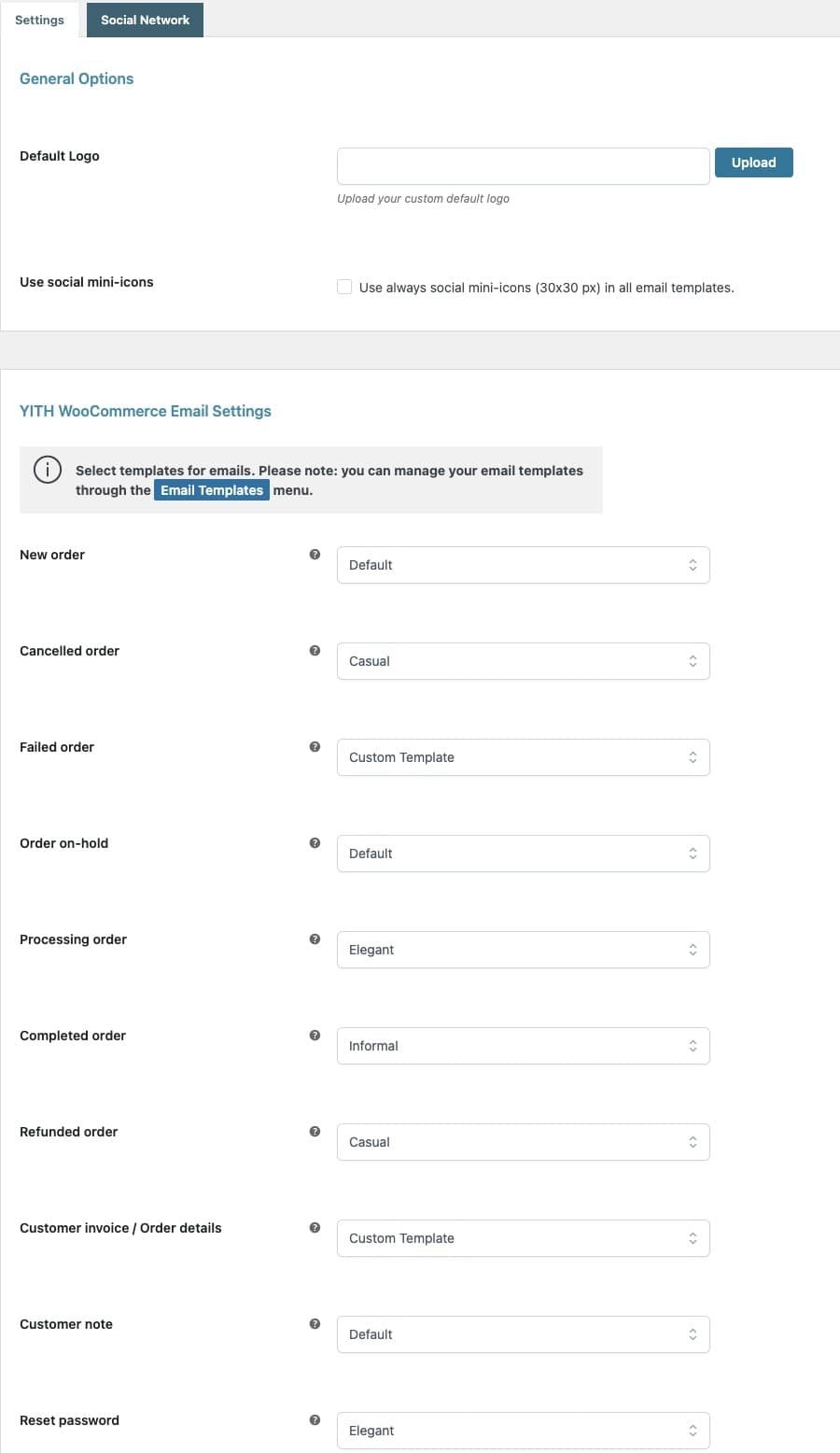Open the Reset password template dropdown
Viewport: 840px width, 1453px height.
pos(524,1431)
